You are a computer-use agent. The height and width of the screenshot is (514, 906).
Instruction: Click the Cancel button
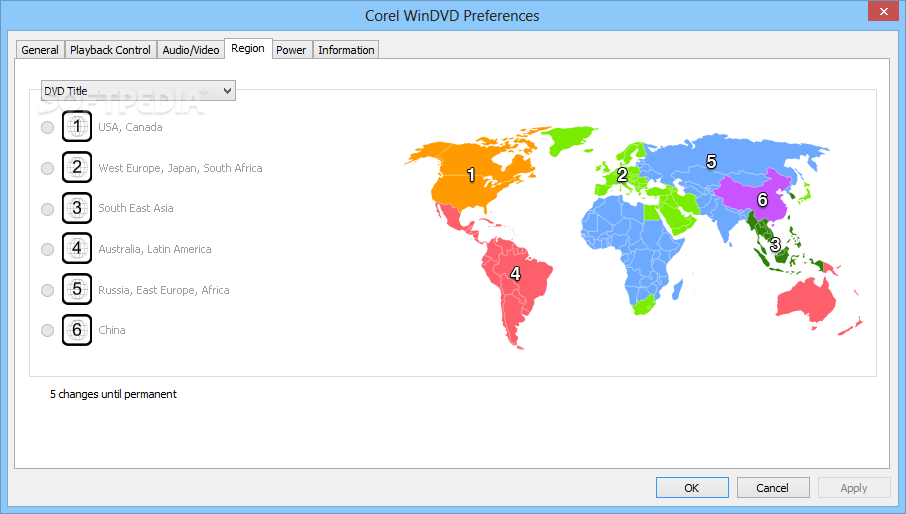pyautogui.click(x=773, y=488)
